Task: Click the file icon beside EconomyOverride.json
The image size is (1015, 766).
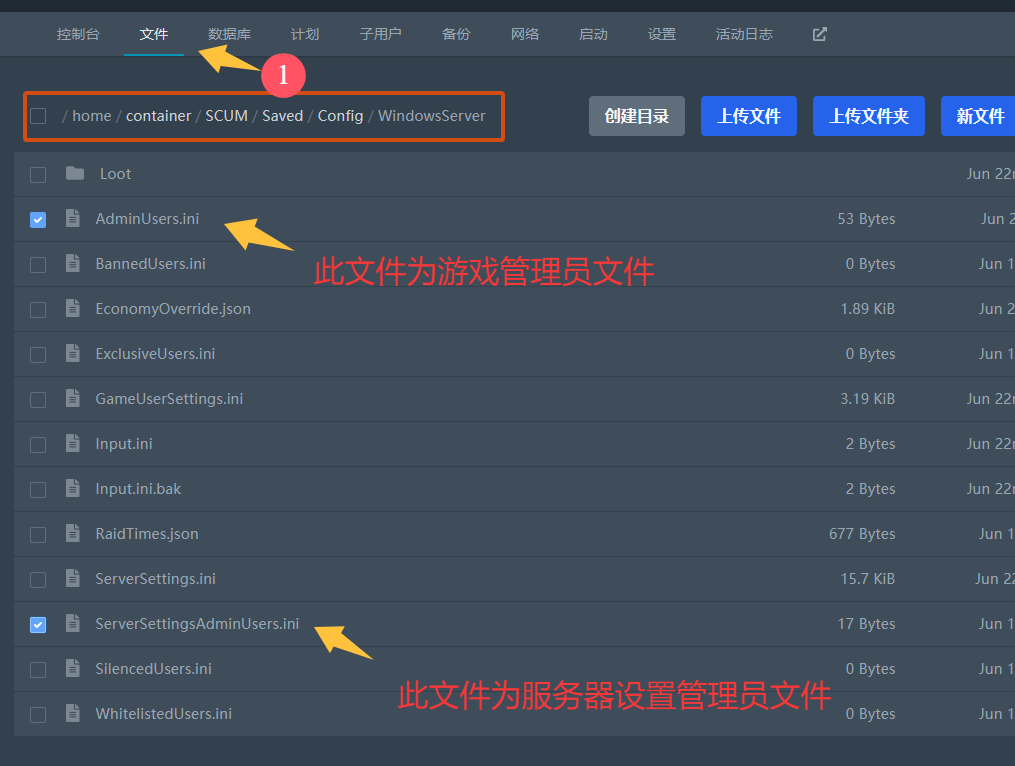Action: [72, 308]
